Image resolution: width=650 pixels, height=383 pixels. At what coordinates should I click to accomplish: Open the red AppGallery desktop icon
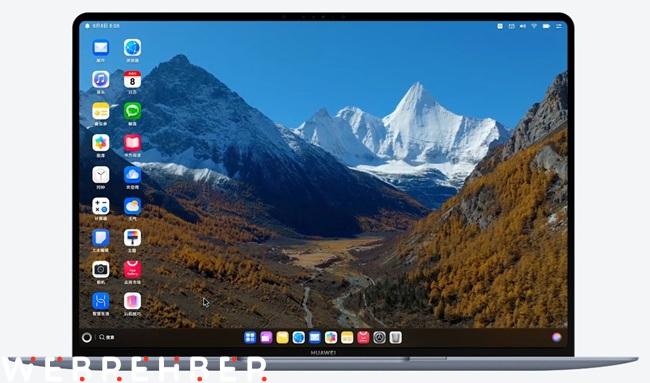click(132, 269)
